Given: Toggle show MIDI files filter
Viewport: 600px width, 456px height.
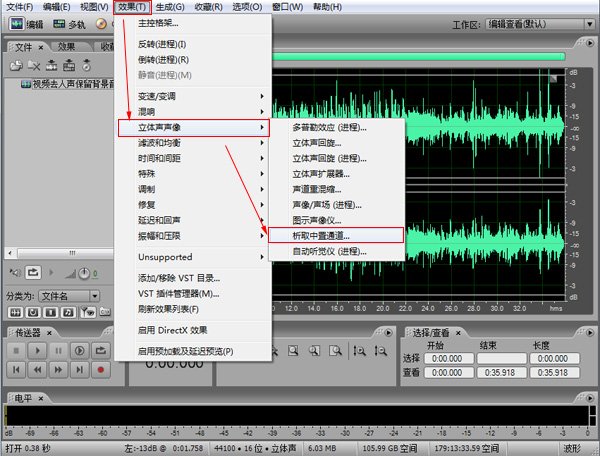Looking at the screenshot, I should point(68,313).
